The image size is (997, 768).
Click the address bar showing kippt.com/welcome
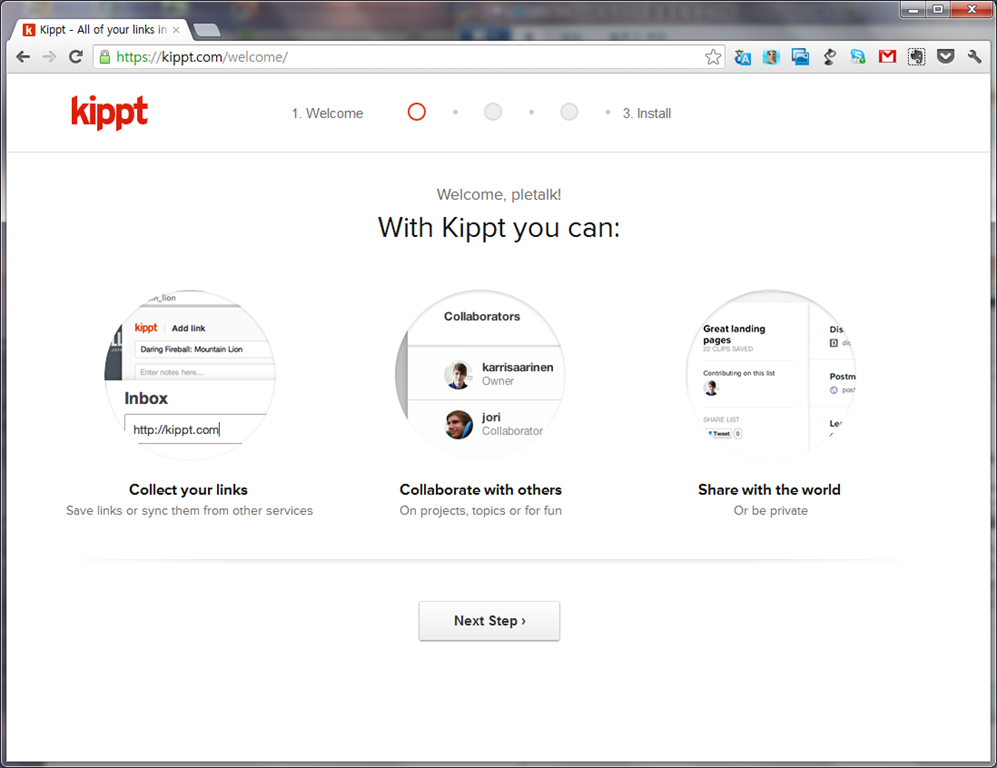(x=400, y=57)
